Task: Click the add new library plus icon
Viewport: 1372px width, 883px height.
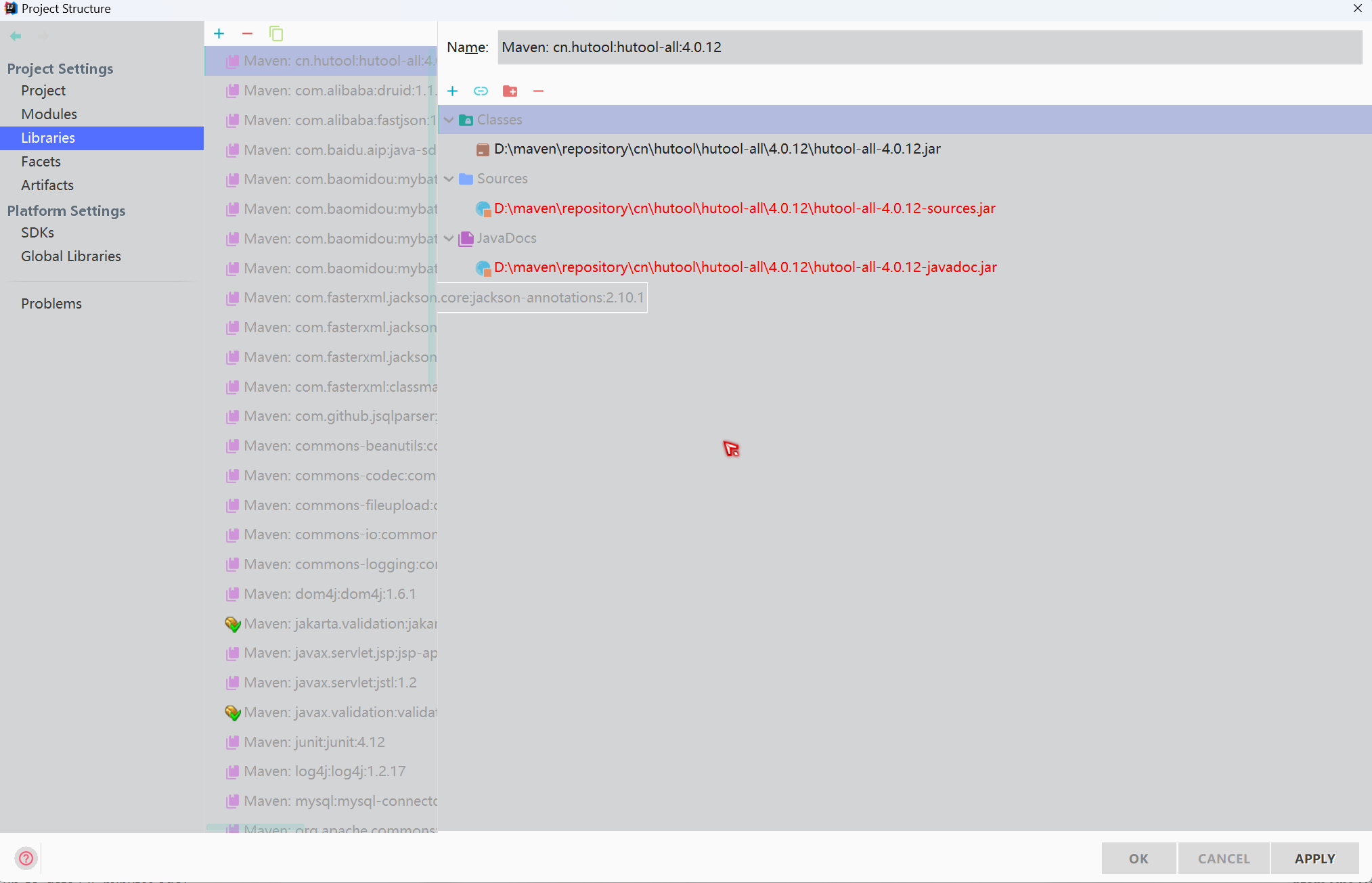Action: tap(219, 34)
